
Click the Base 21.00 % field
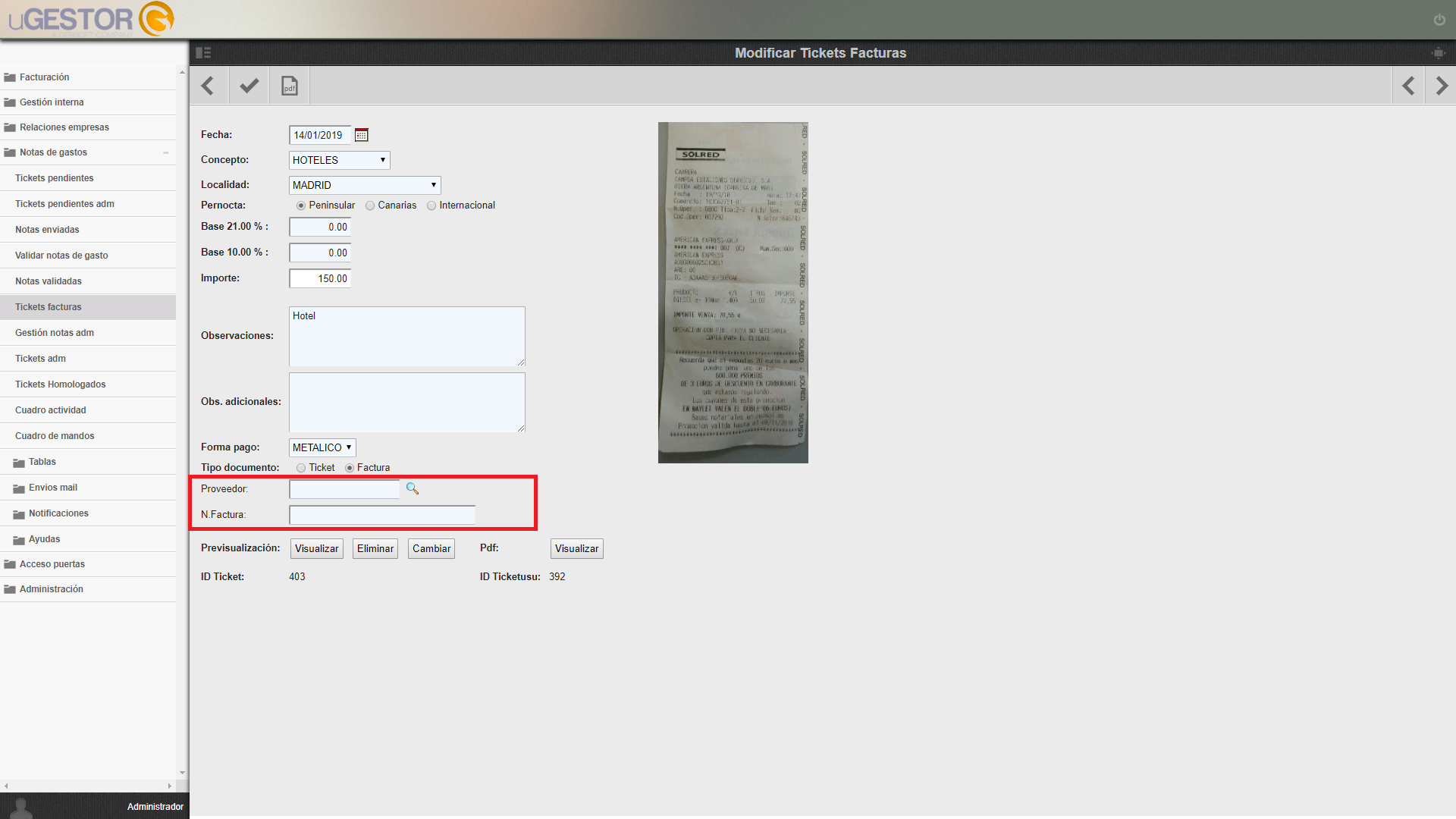(x=320, y=227)
